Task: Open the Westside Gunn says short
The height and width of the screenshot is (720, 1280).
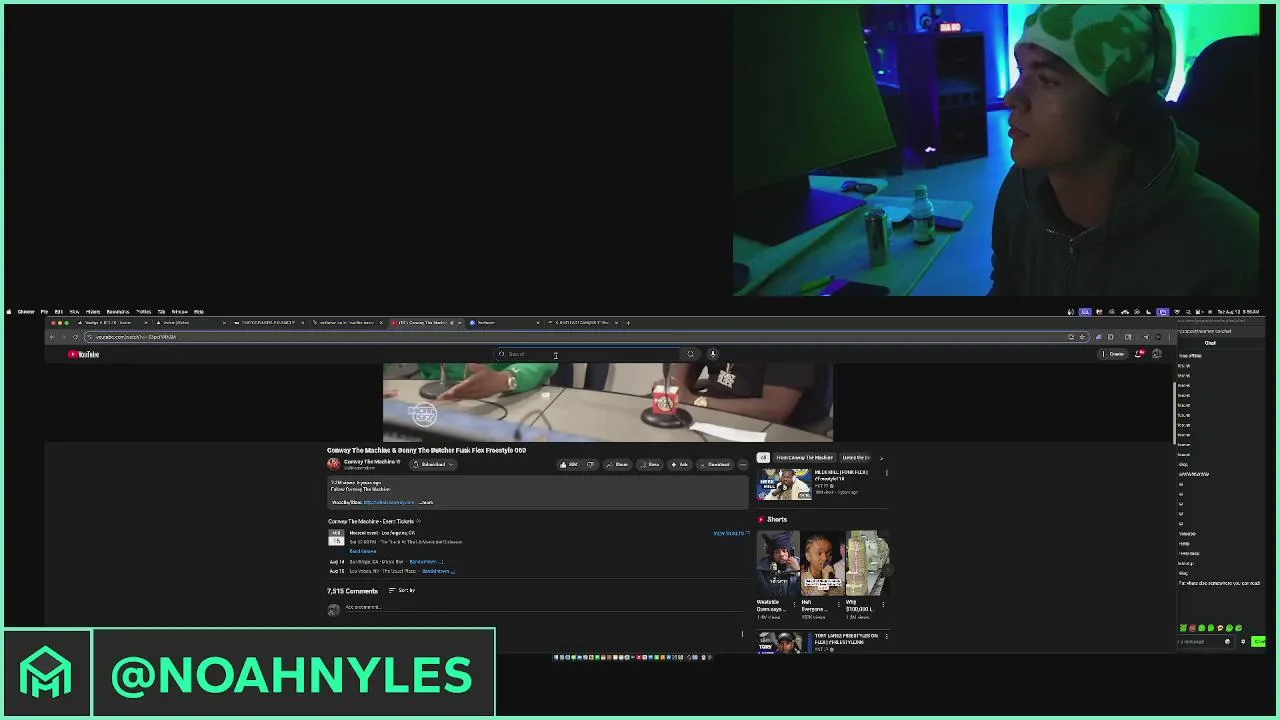Action: pos(778,563)
